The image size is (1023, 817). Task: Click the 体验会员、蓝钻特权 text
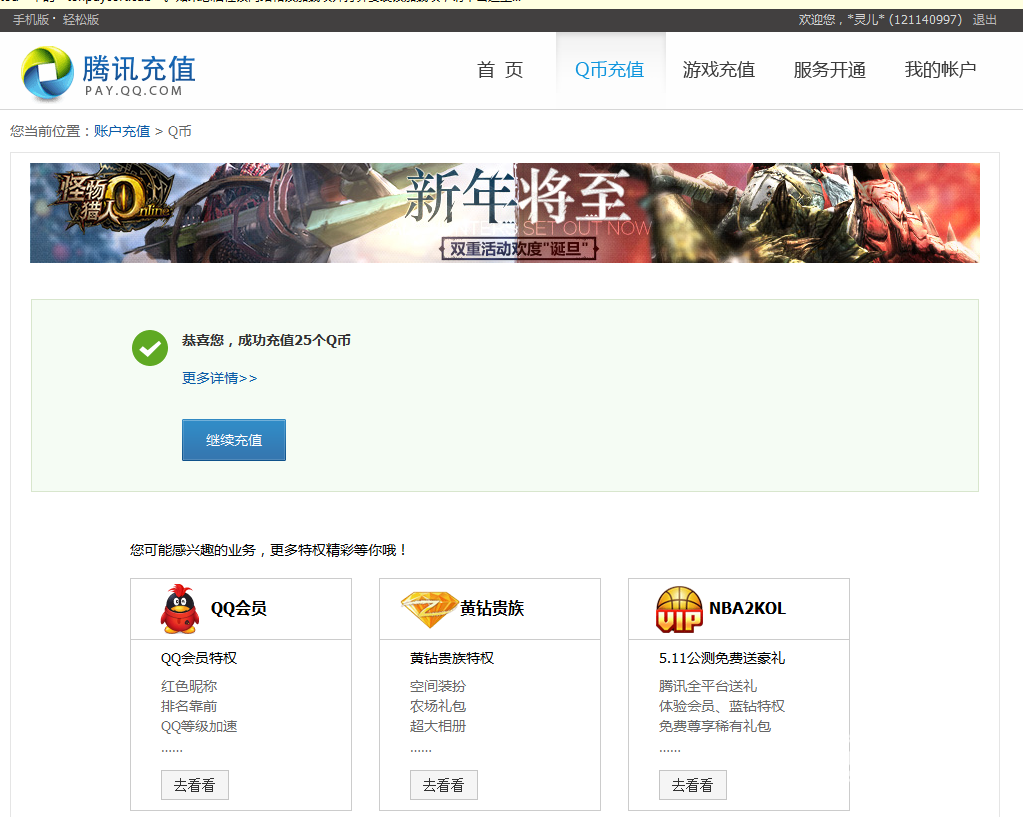point(722,706)
